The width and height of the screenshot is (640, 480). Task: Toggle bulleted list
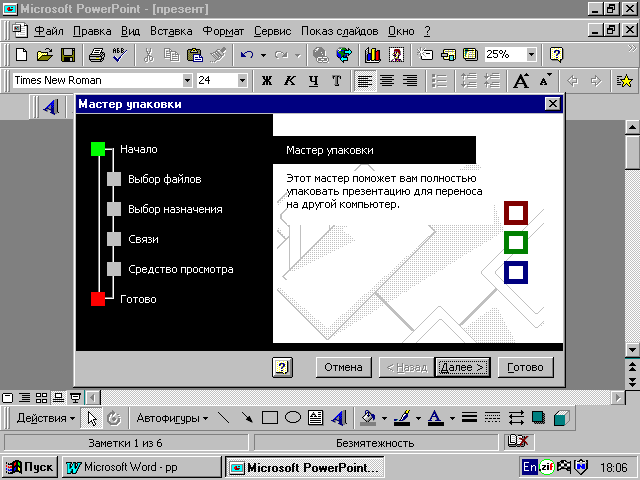pos(439,80)
